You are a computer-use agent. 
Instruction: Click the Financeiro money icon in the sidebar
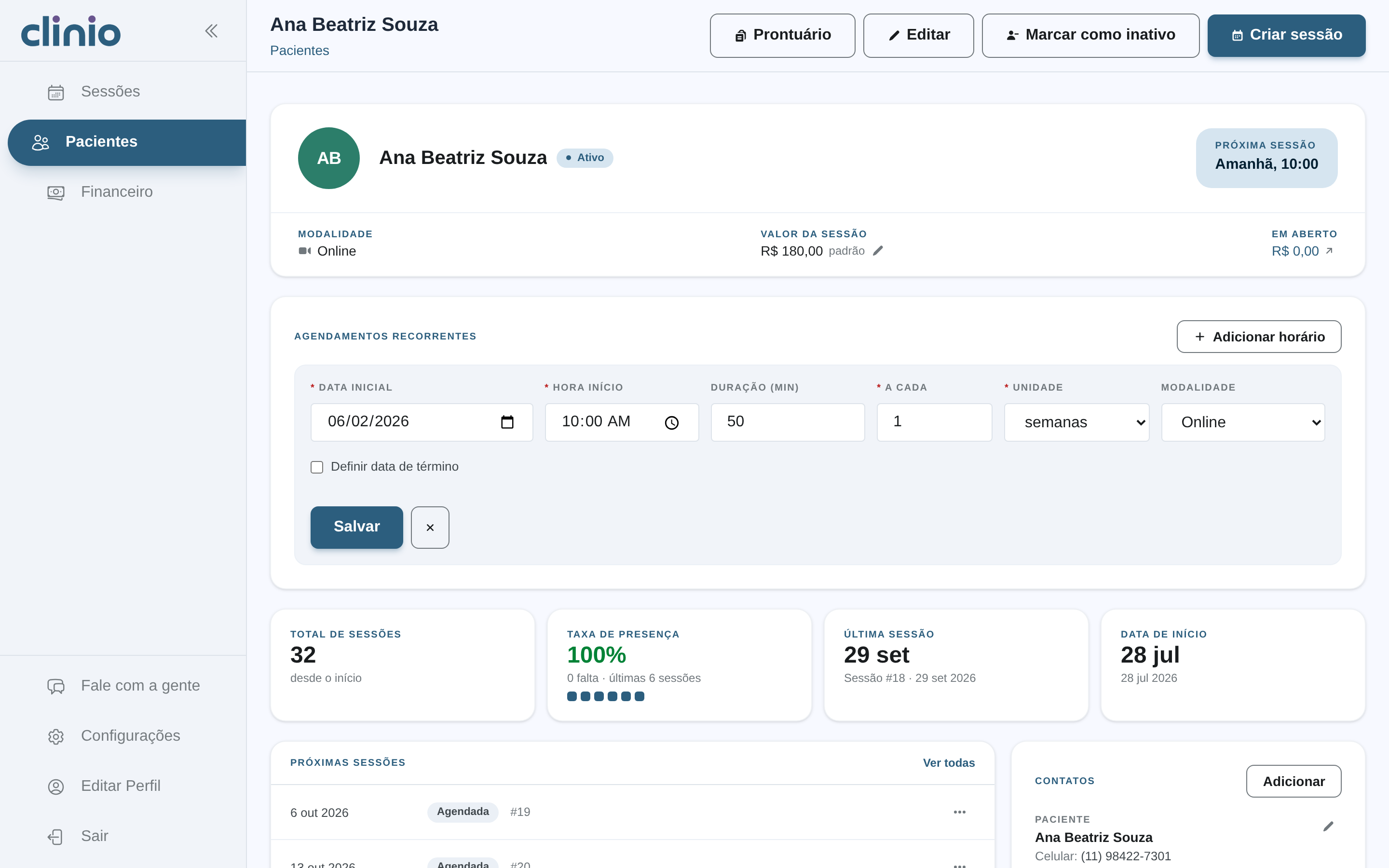pos(55,192)
